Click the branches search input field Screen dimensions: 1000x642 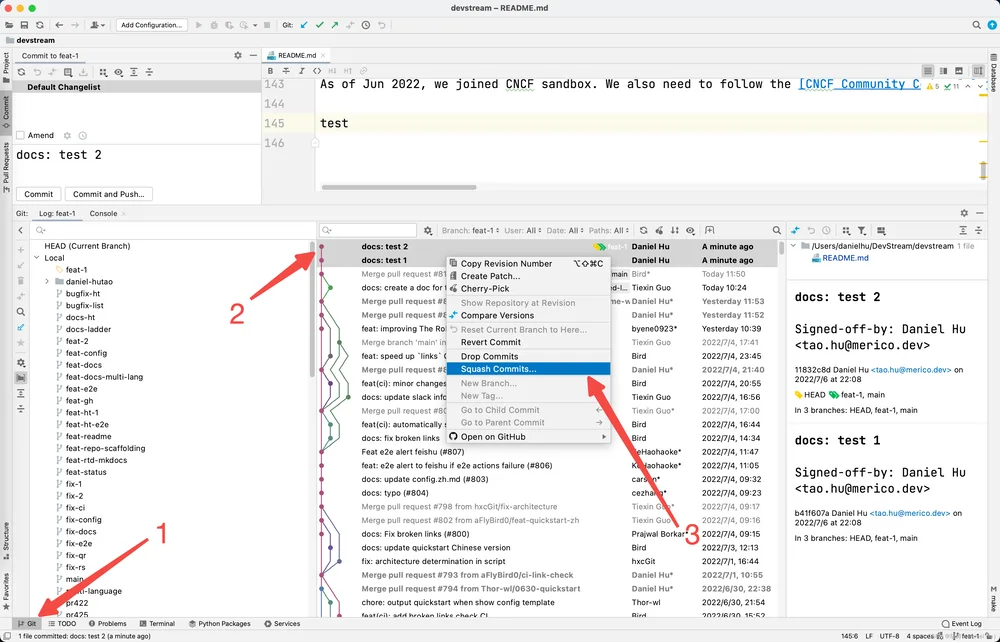[172, 230]
